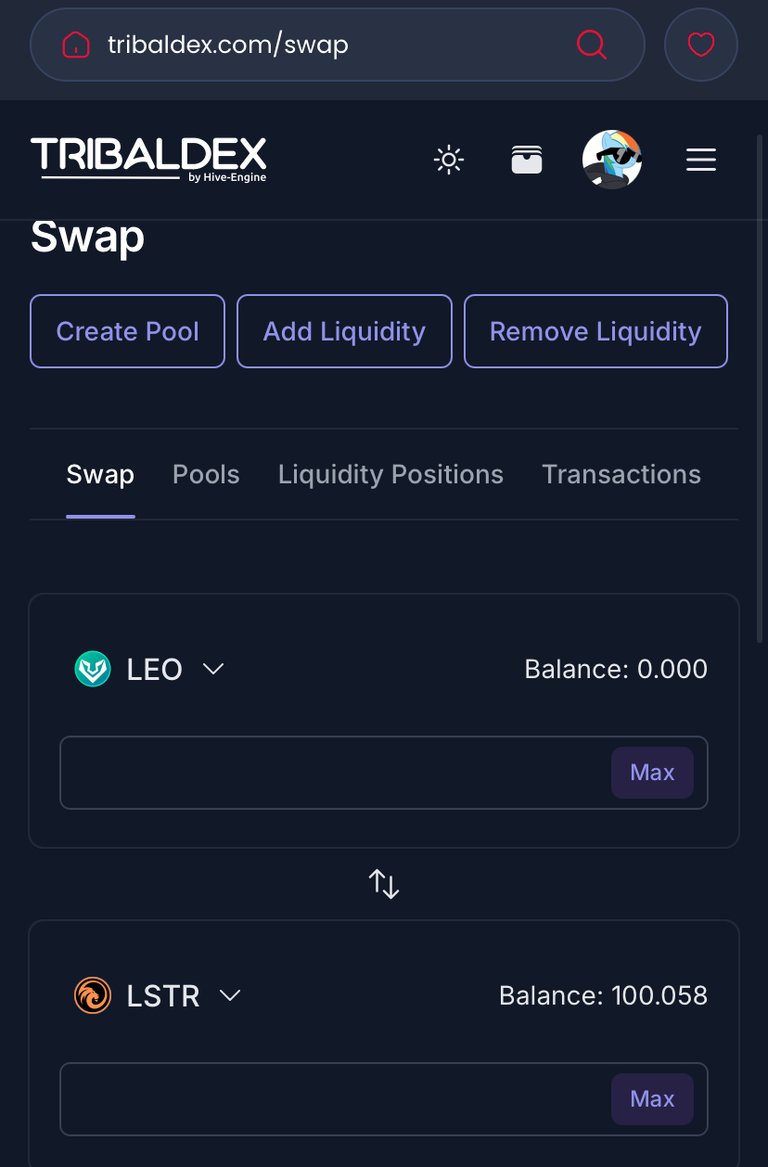The height and width of the screenshot is (1167, 768).
Task: Click the Add Liquidity button
Action: tap(345, 331)
